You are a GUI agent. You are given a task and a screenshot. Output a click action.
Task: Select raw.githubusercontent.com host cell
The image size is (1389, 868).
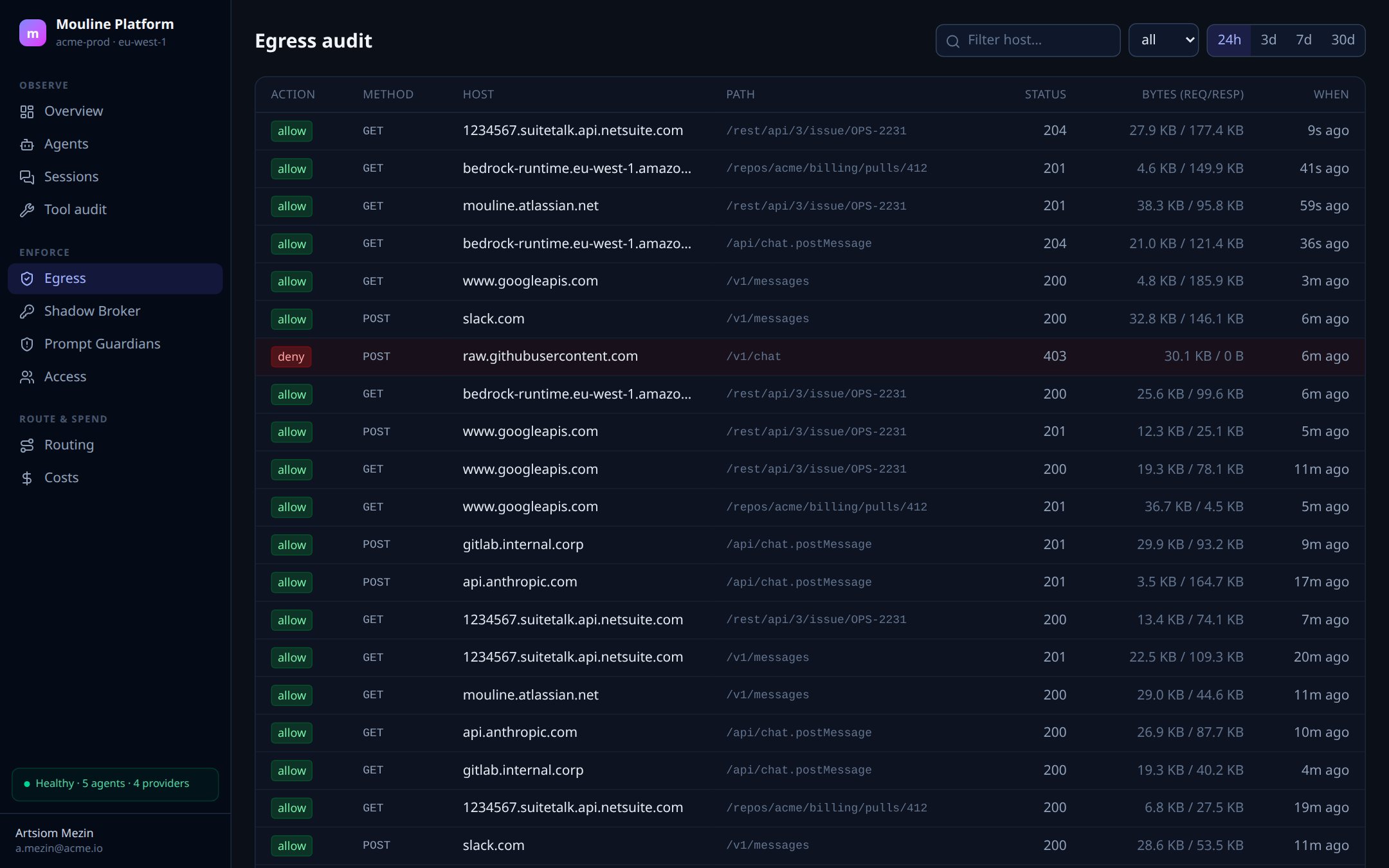coord(550,356)
